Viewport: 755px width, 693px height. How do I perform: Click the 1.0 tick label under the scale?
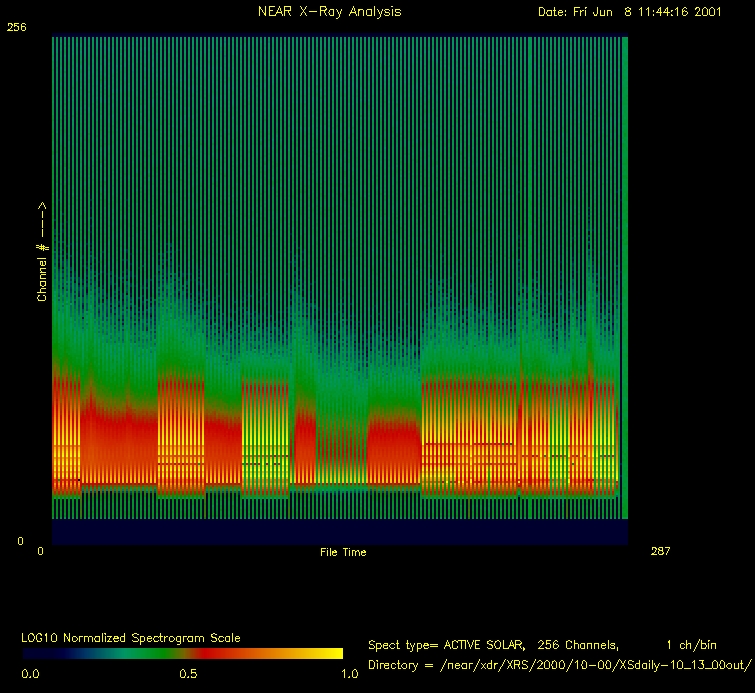click(350, 675)
